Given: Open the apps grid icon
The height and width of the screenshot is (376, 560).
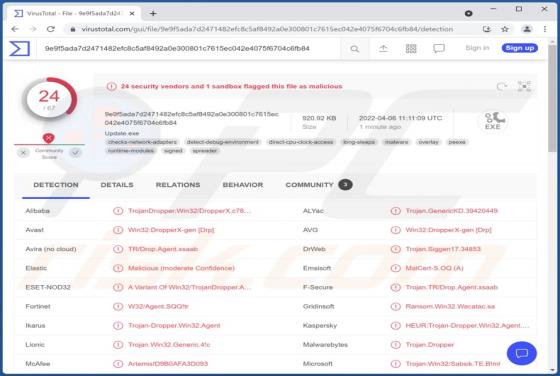Looking at the screenshot, I should (411, 49).
